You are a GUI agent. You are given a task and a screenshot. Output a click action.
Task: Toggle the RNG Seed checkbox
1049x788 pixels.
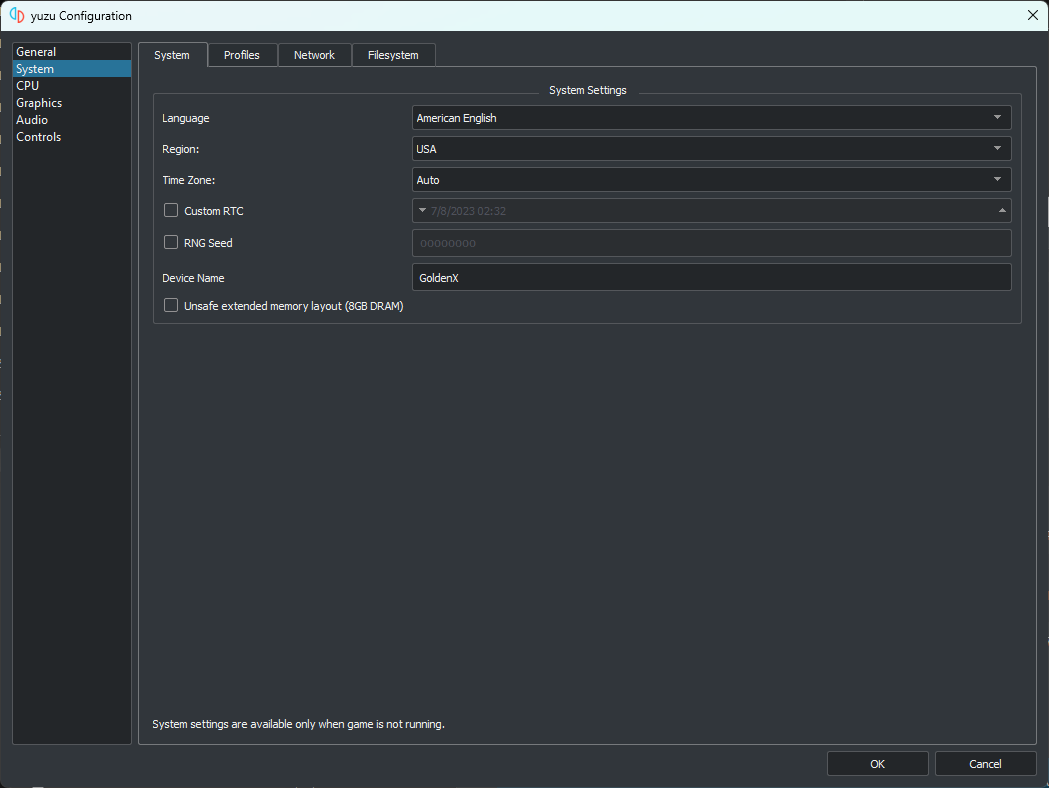pos(171,242)
